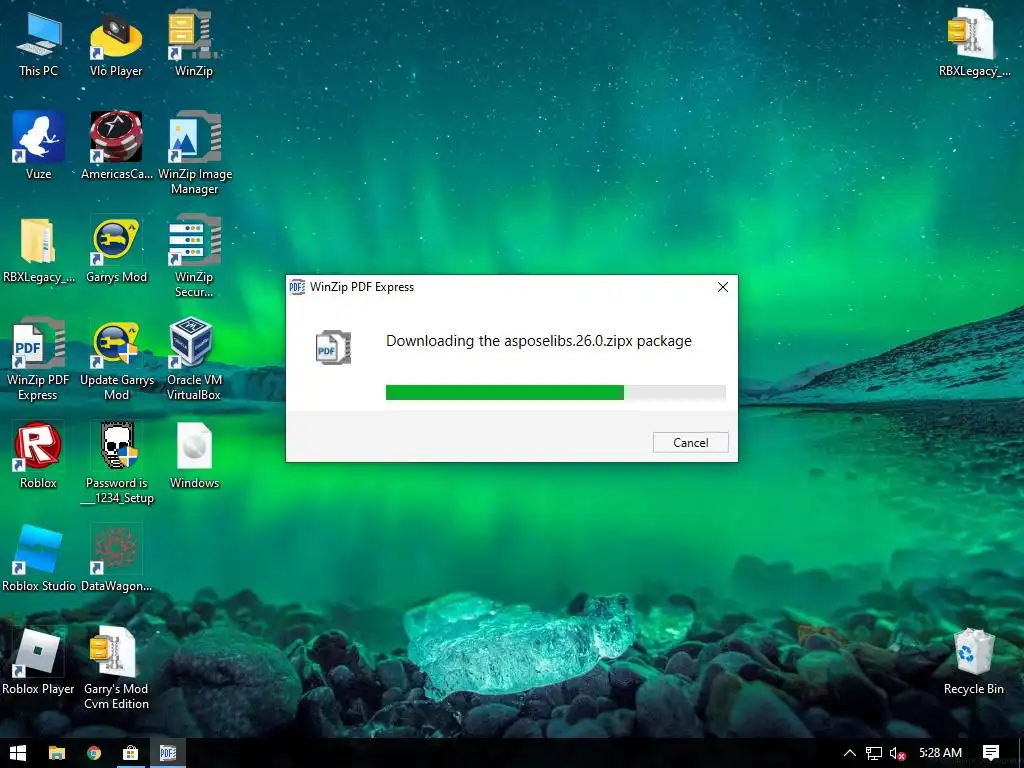The height and width of the screenshot is (768, 1024).
Task: Select the WinZip Image Manager shortcut
Action: 195,154
